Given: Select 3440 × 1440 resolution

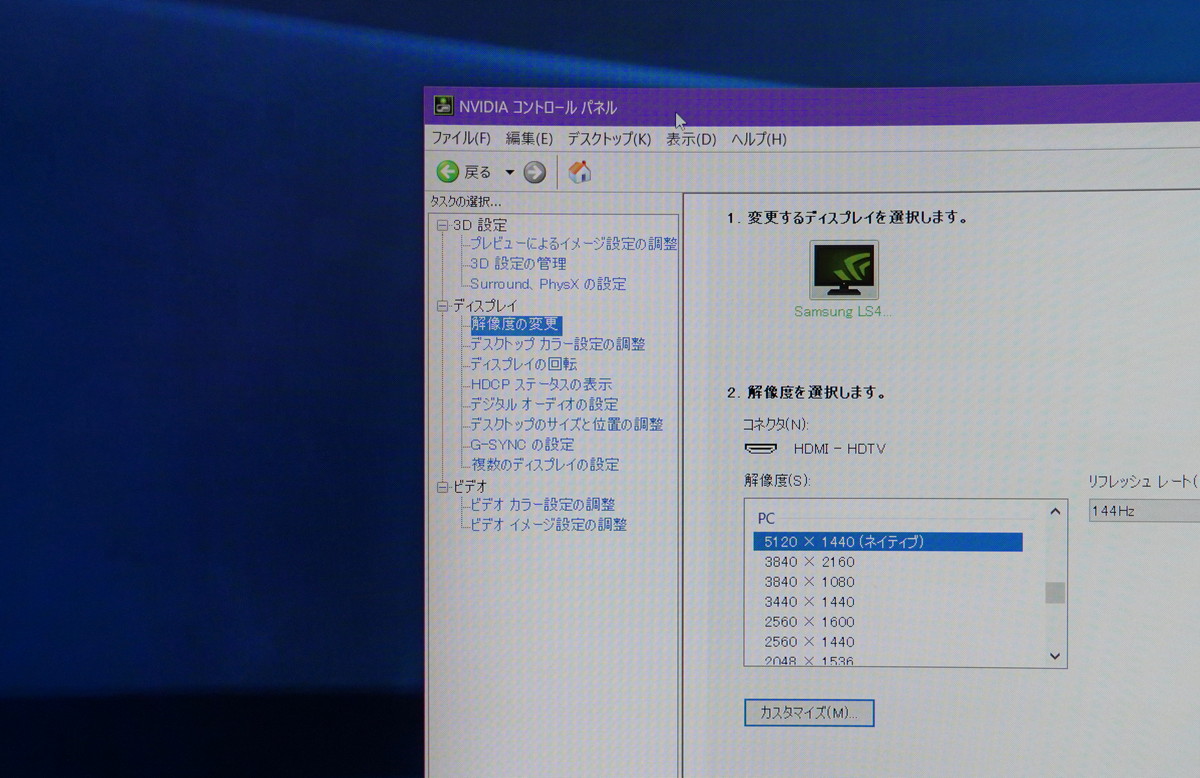Looking at the screenshot, I should [x=810, y=602].
